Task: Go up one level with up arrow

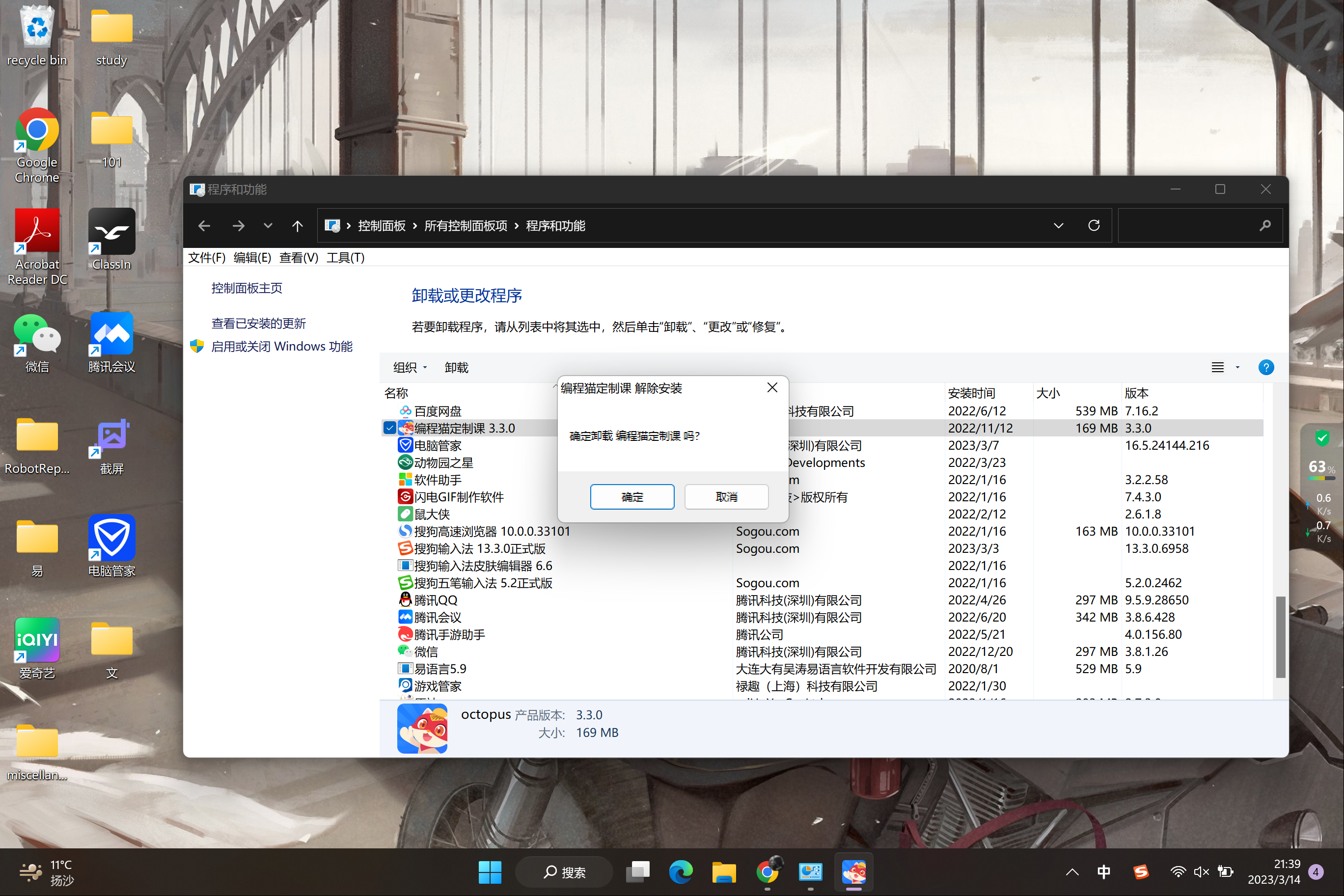Action: click(297, 226)
